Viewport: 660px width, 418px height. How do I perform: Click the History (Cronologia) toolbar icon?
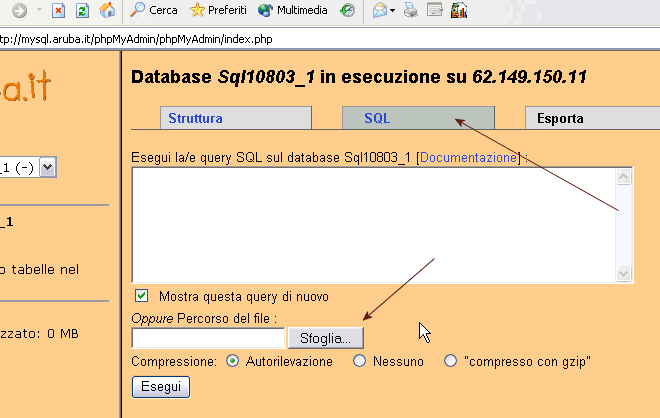click(347, 11)
